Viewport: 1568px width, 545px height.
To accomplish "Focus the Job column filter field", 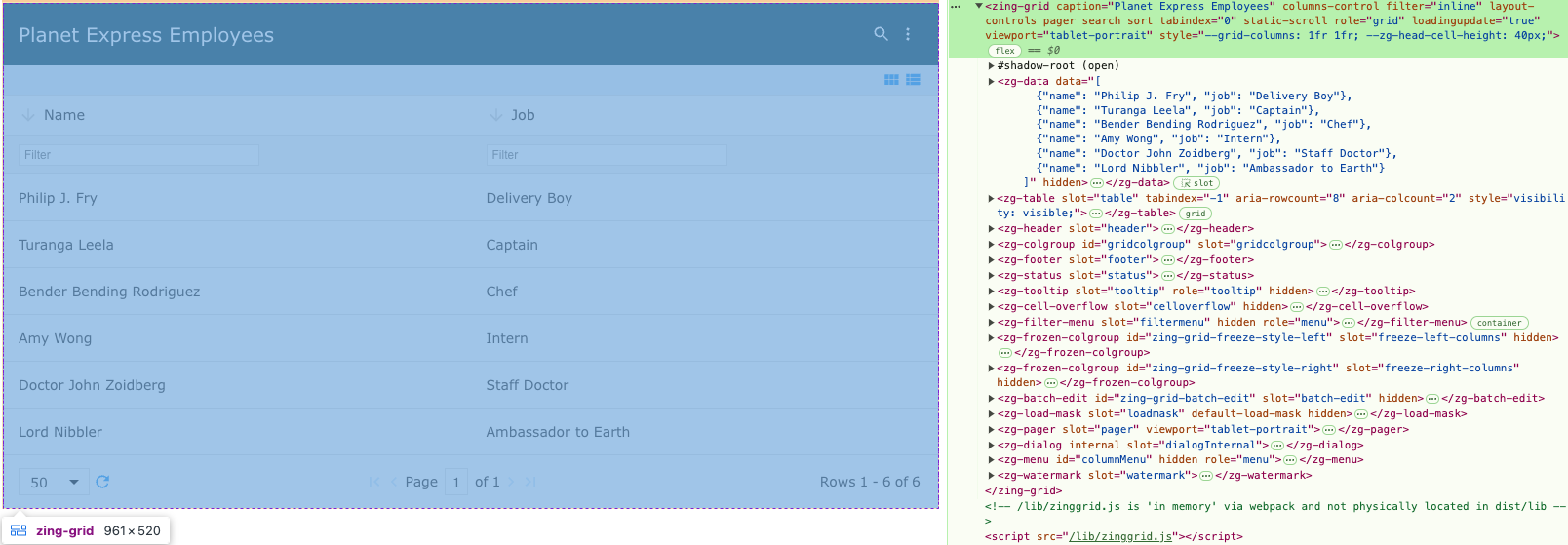I will pos(607,155).
